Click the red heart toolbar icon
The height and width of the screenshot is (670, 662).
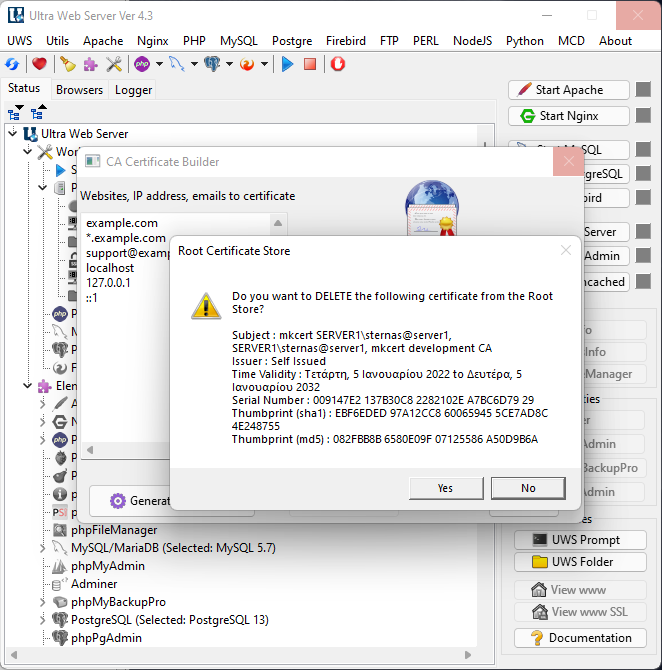[x=39, y=65]
